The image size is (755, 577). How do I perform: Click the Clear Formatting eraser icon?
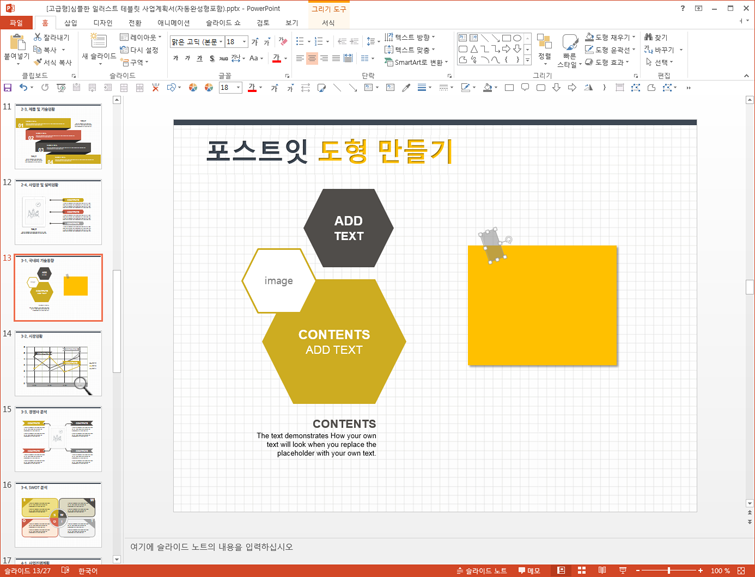tap(283, 41)
